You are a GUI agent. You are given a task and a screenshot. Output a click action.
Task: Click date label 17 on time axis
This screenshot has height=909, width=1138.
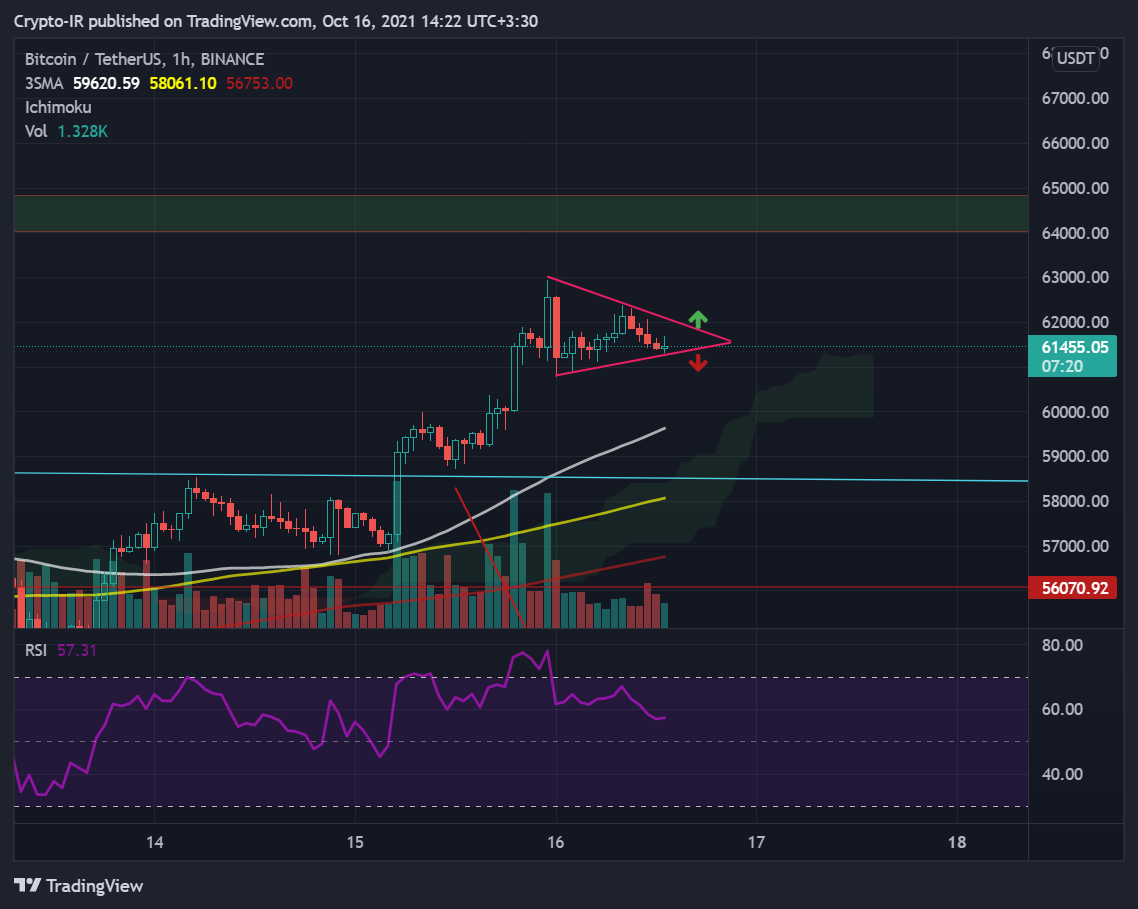point(756,842)
